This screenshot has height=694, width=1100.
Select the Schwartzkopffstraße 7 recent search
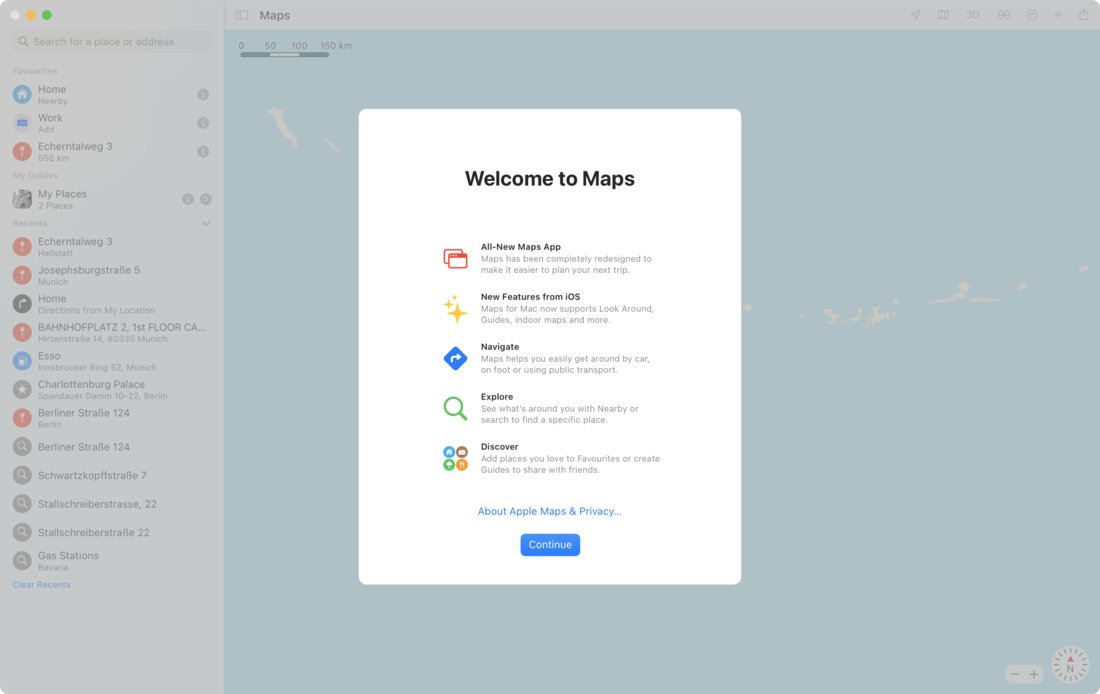click(112, 475)
